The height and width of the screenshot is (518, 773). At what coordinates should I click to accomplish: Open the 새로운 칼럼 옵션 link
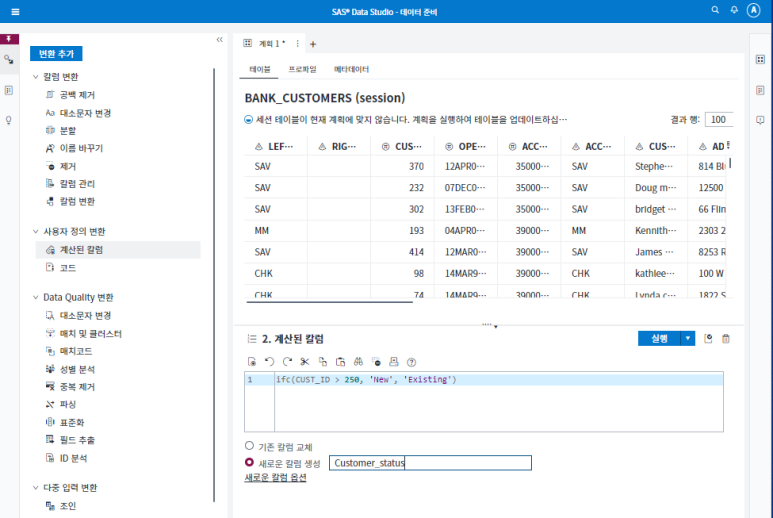pos(275,478)
